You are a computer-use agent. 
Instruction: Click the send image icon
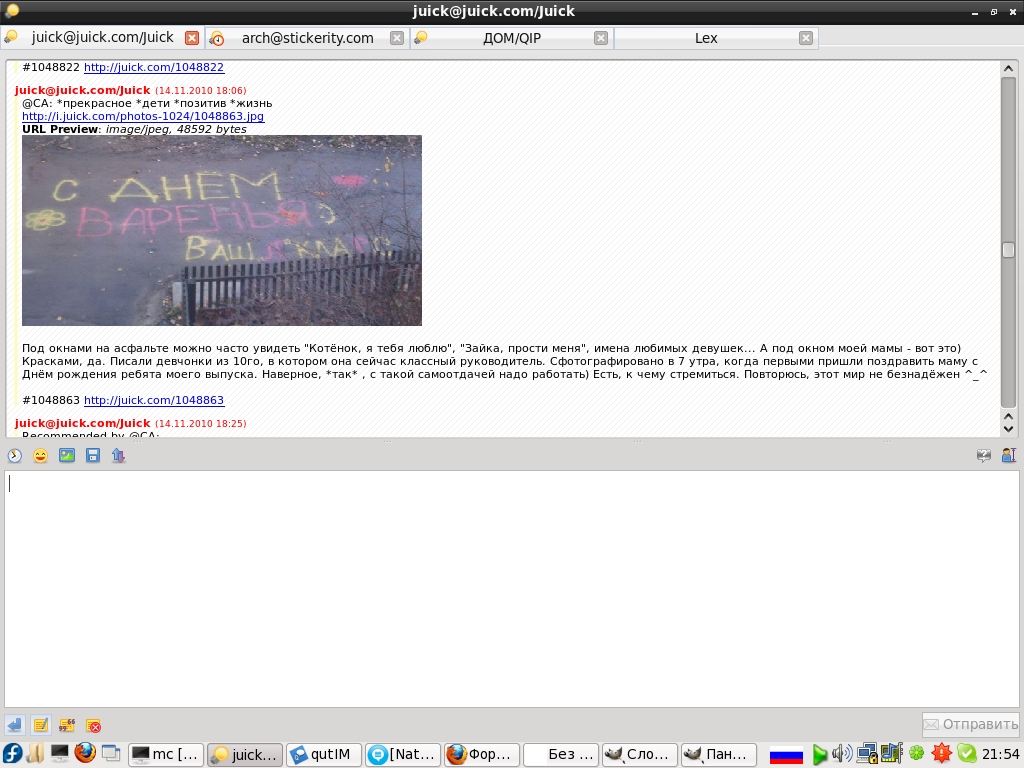[x=67, y=455]
